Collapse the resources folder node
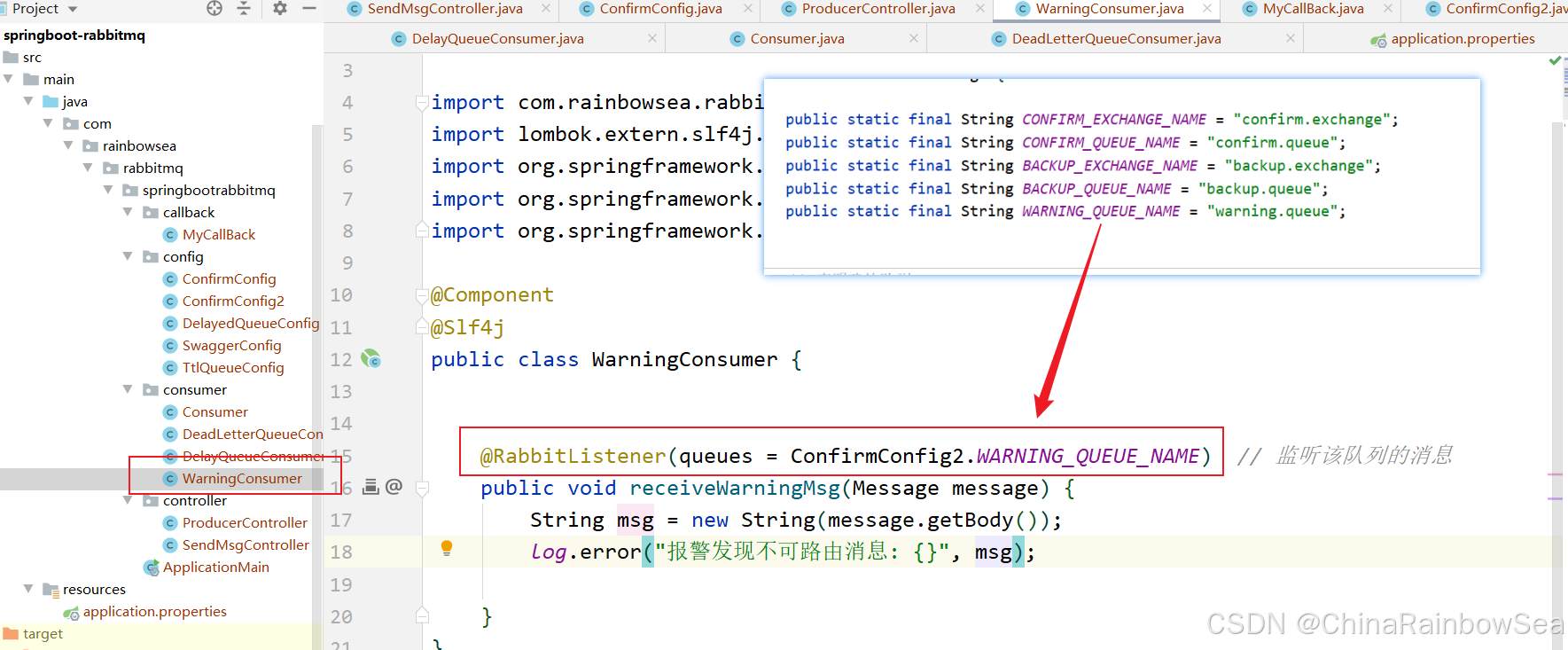The width and height of the screenshot is (1568, 650). click(29, 589)
